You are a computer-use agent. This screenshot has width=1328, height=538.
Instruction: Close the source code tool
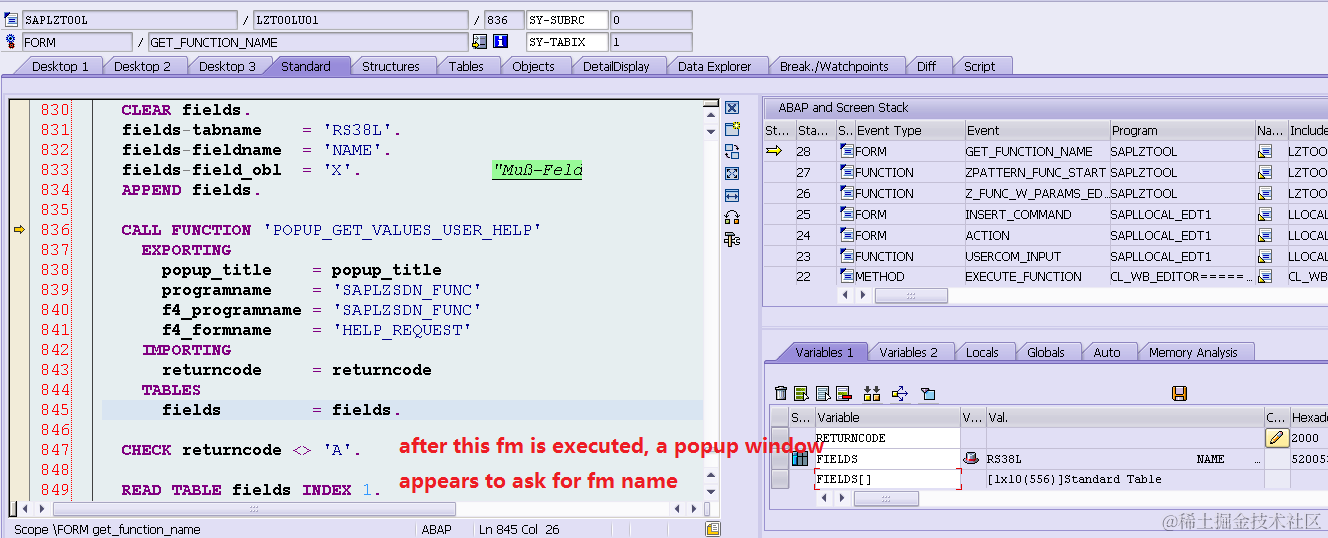pos(732,108)
